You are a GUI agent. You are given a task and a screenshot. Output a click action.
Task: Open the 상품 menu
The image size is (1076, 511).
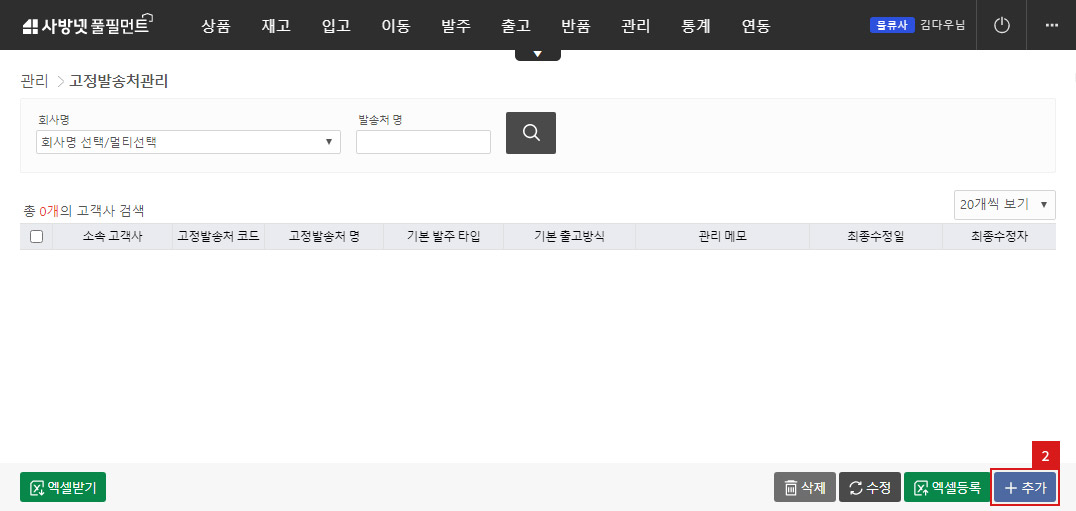point(215,26)
